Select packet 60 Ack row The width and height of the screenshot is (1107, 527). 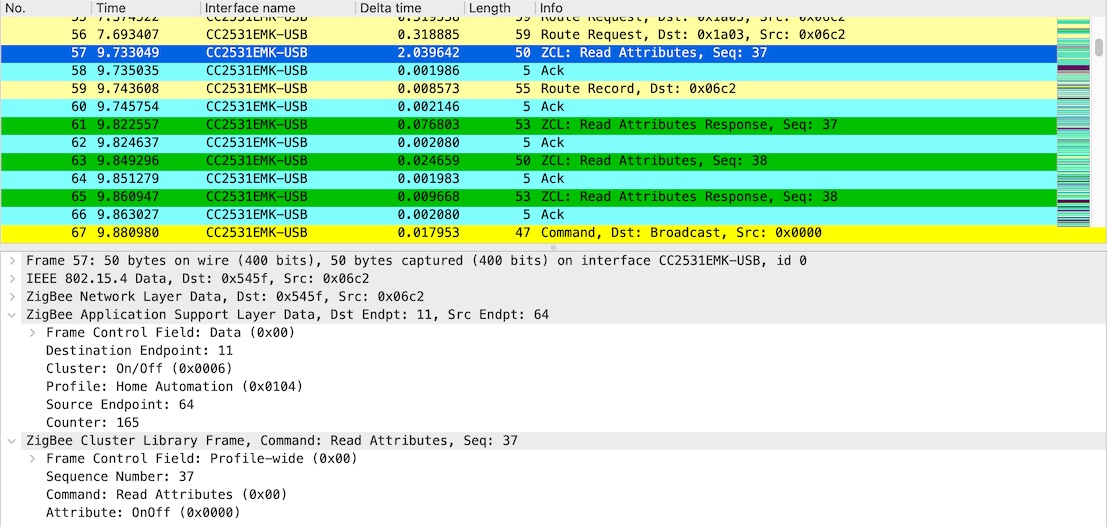[x=528, y=107]
